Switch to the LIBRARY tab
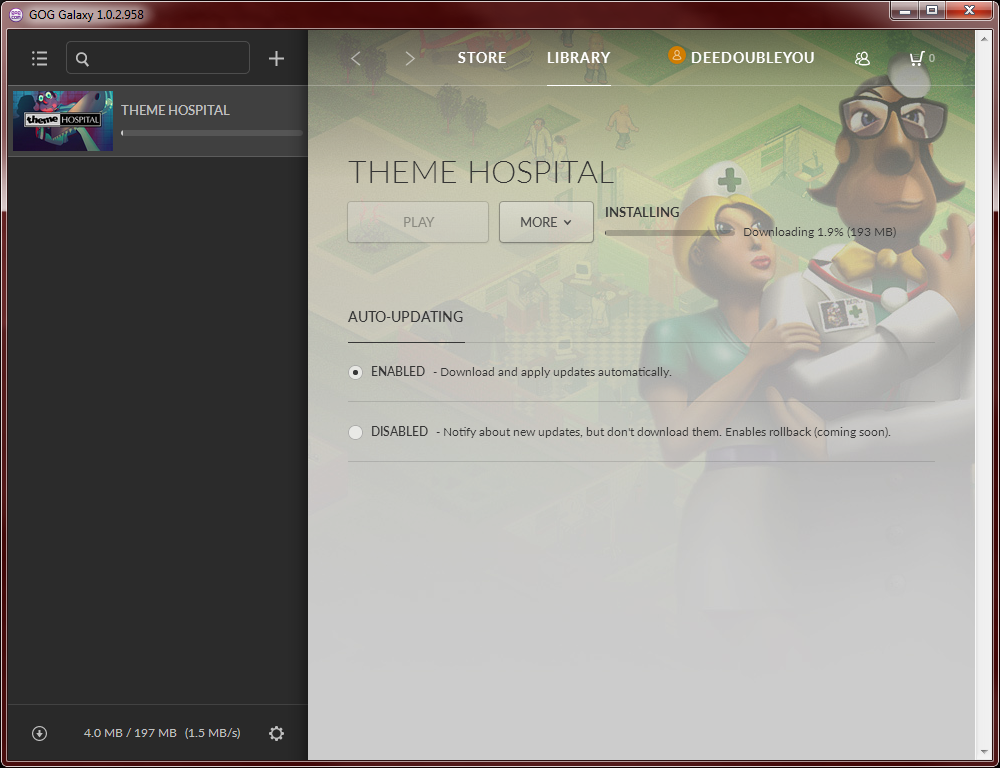1000x768 pixels. (x=578, y=58)
